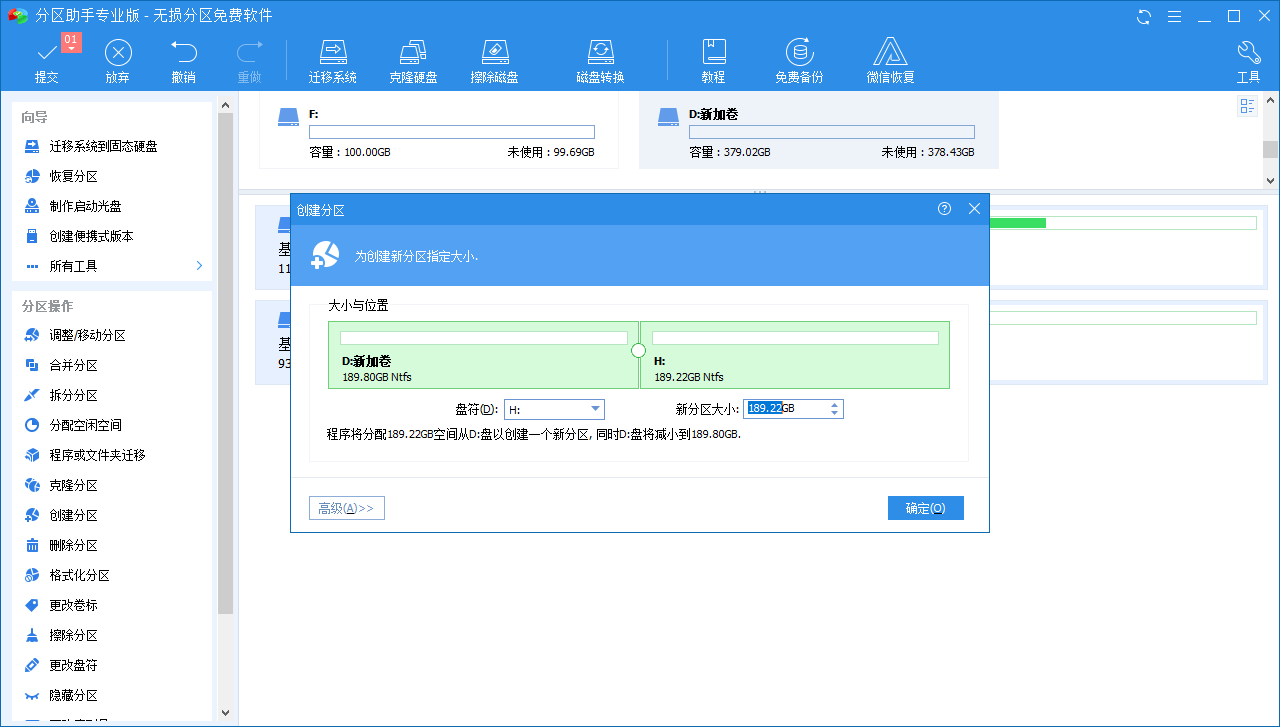Select the 迁移系统 (Migrate OS) icon

pos(333,59)
